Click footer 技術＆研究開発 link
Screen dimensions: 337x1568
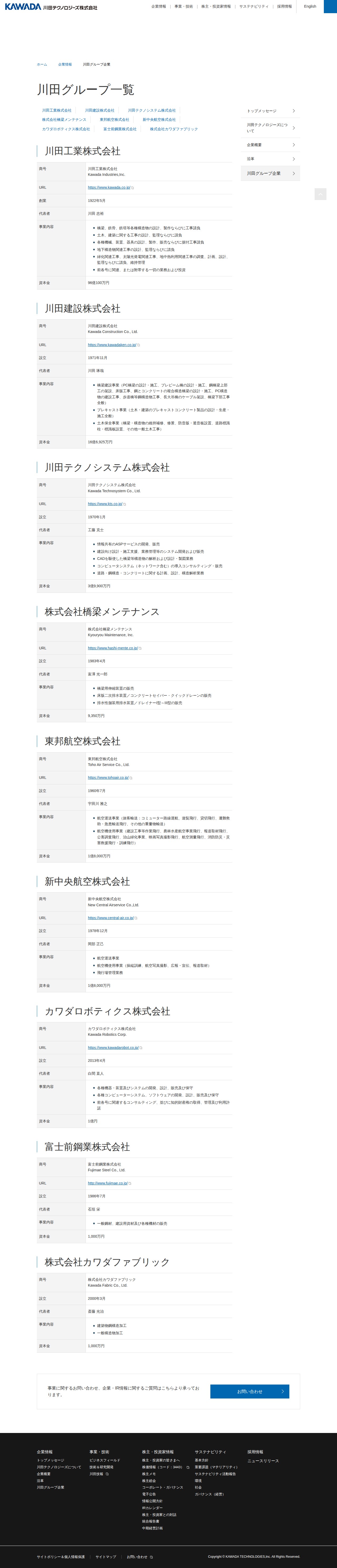click(102, 1467)
